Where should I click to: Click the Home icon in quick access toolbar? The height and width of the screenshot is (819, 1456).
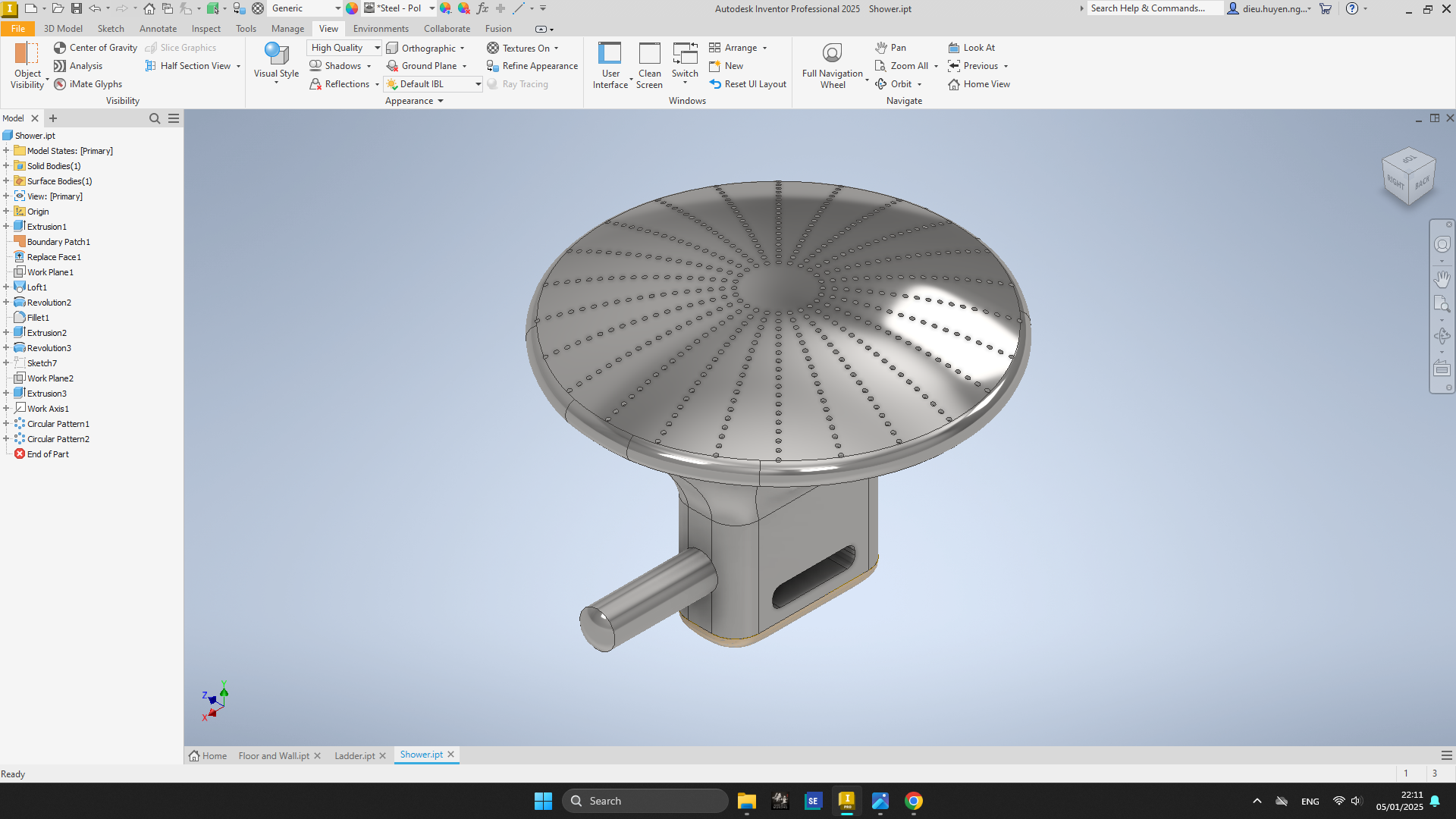149,8
